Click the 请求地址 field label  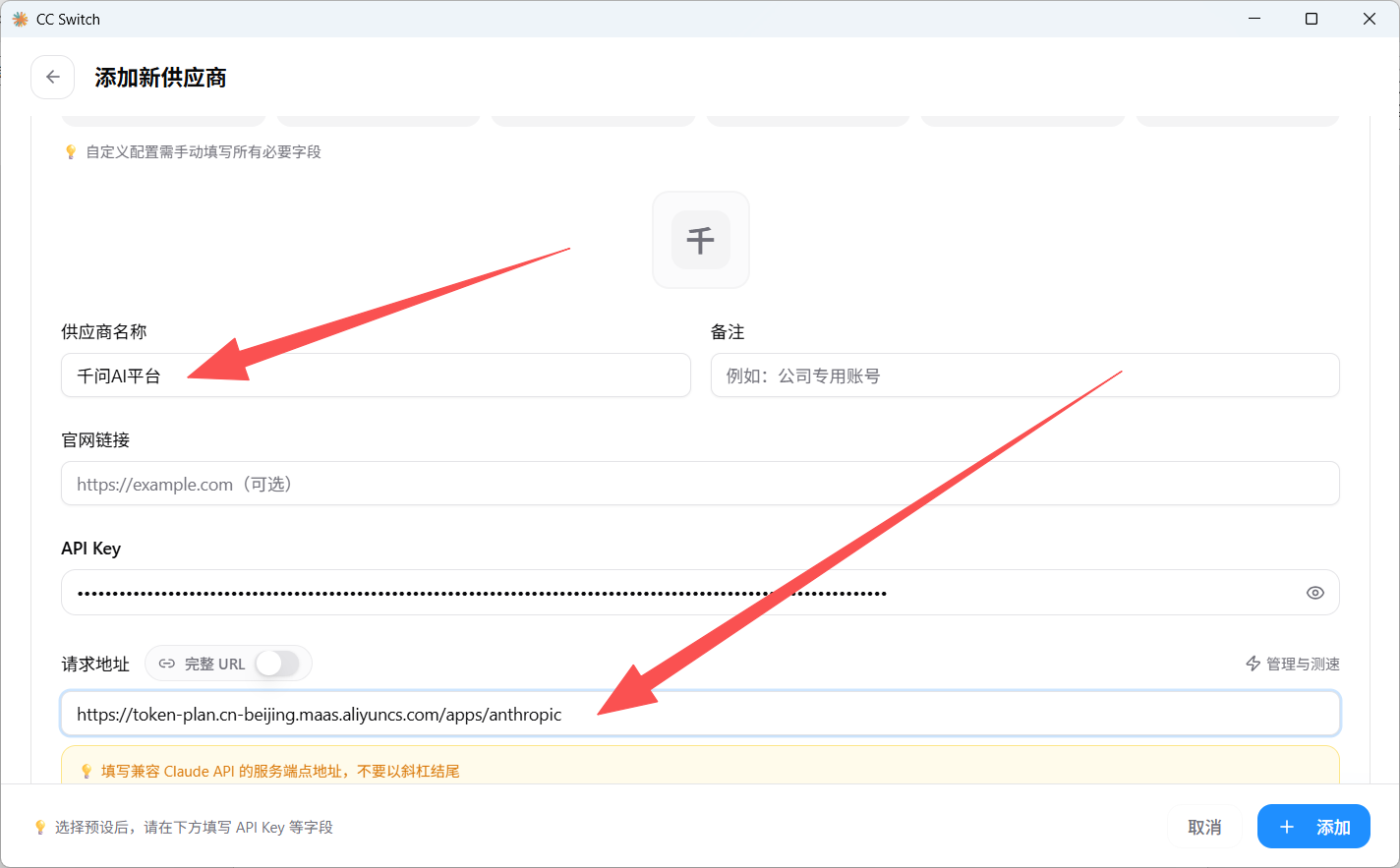95,665
